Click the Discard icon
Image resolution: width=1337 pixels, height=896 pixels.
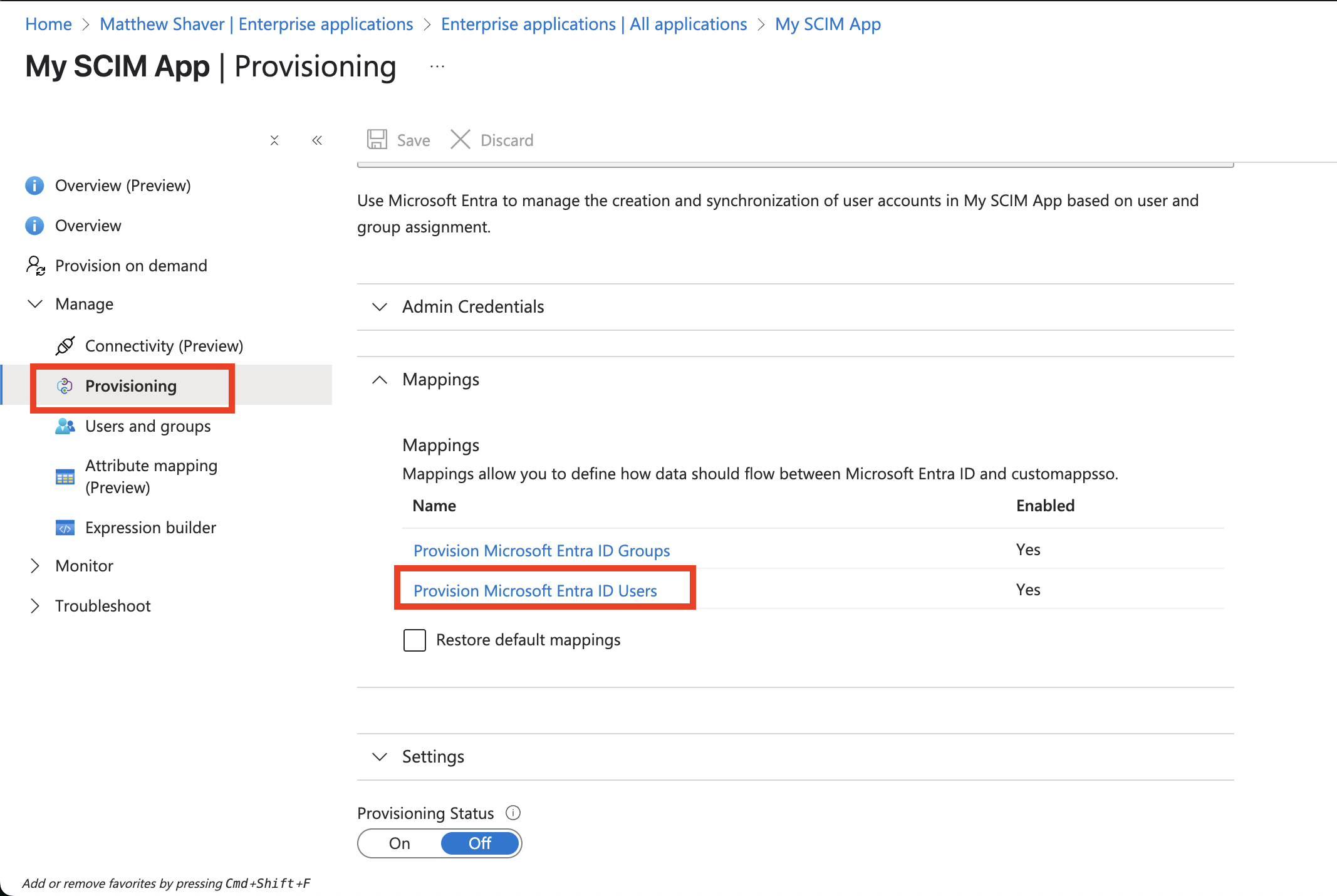coord(460,139)
